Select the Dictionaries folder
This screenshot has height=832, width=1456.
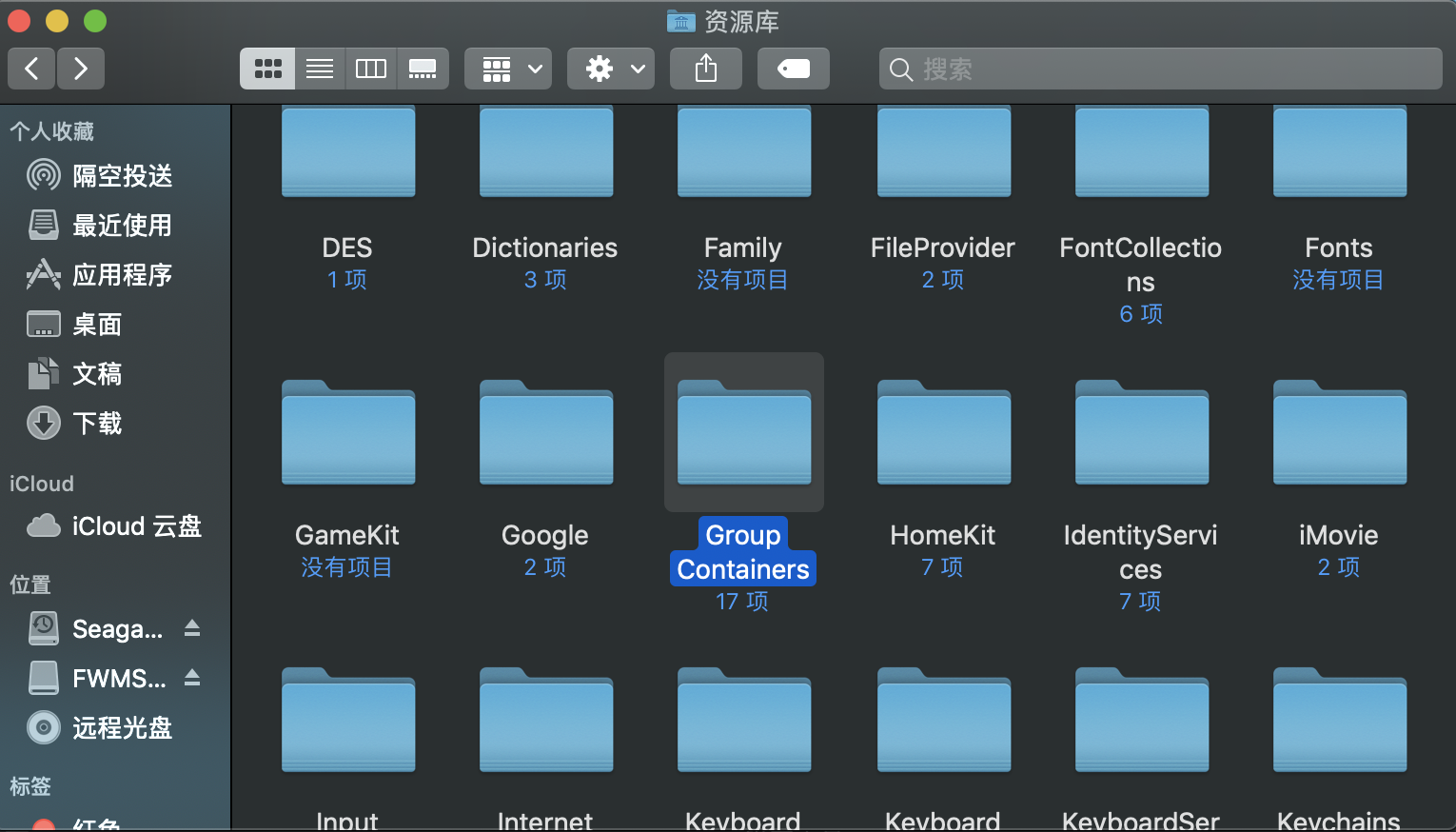click(x=546, y=150)
